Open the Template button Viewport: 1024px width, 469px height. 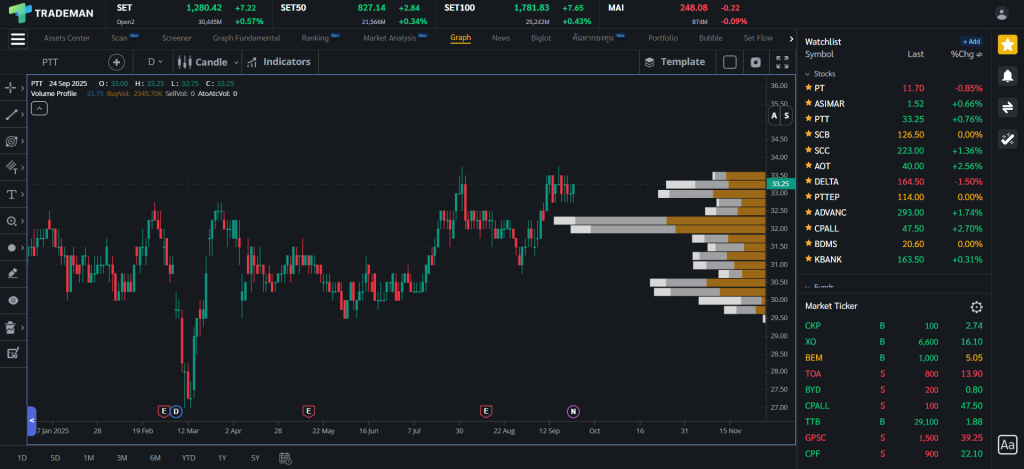pos(675,62)
